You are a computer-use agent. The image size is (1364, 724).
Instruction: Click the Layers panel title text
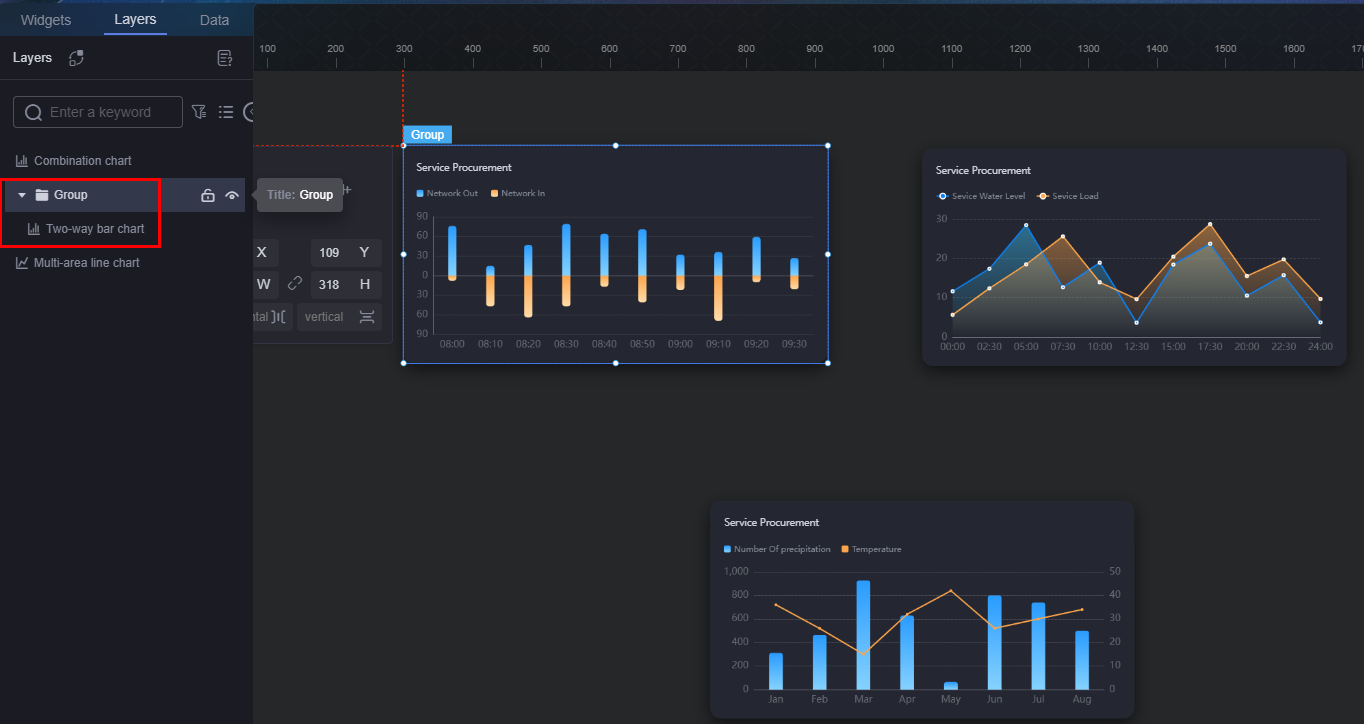click(x=32, y=58)
